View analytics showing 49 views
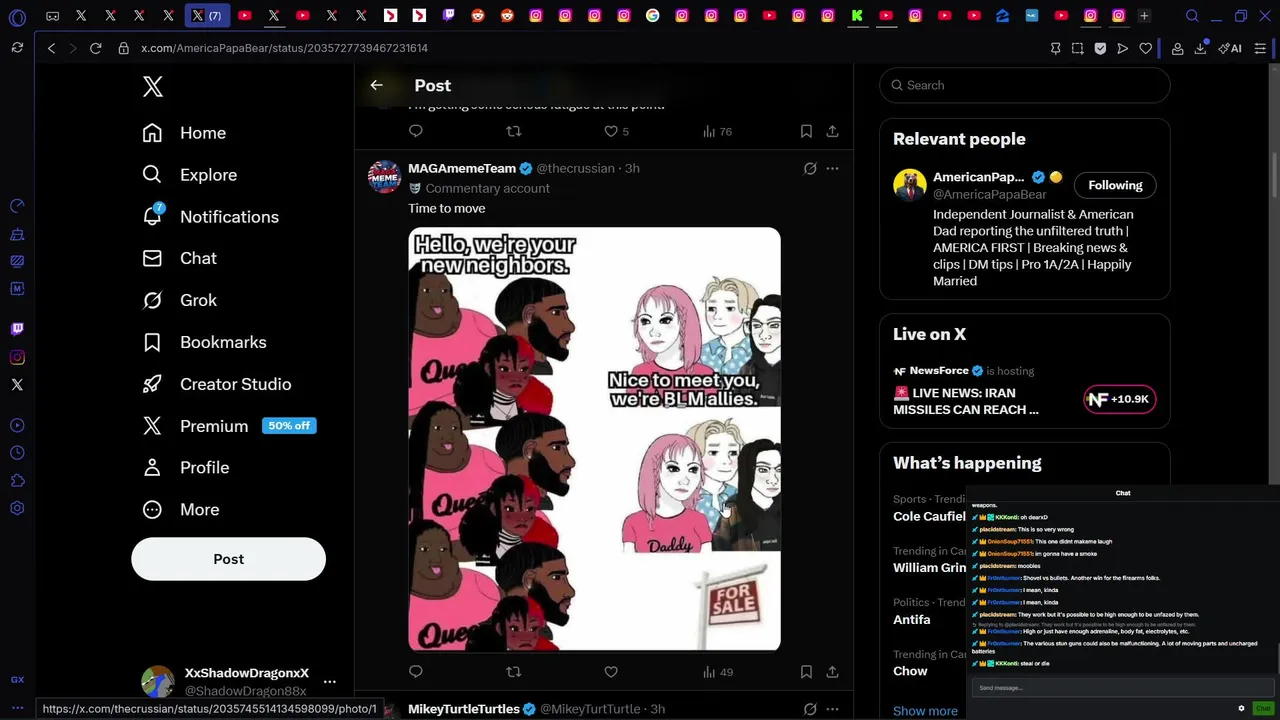Screen dimensions: 1280x720 point(718,672)
